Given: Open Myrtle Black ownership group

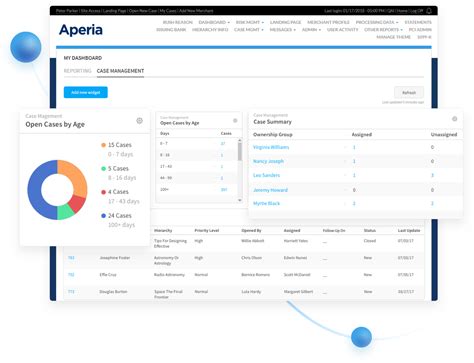Looking at the screenshot, I should (266, 203).
